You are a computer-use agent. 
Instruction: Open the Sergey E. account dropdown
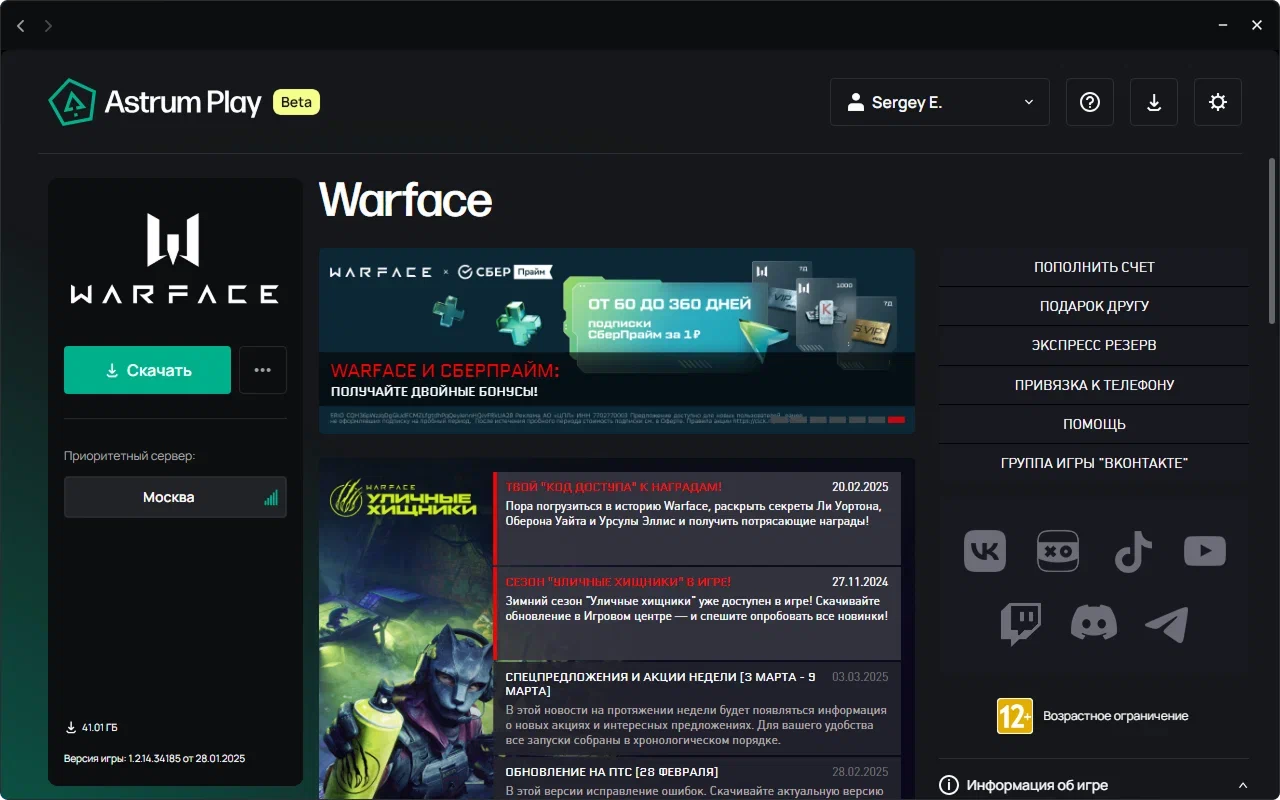tap(939, 101)
